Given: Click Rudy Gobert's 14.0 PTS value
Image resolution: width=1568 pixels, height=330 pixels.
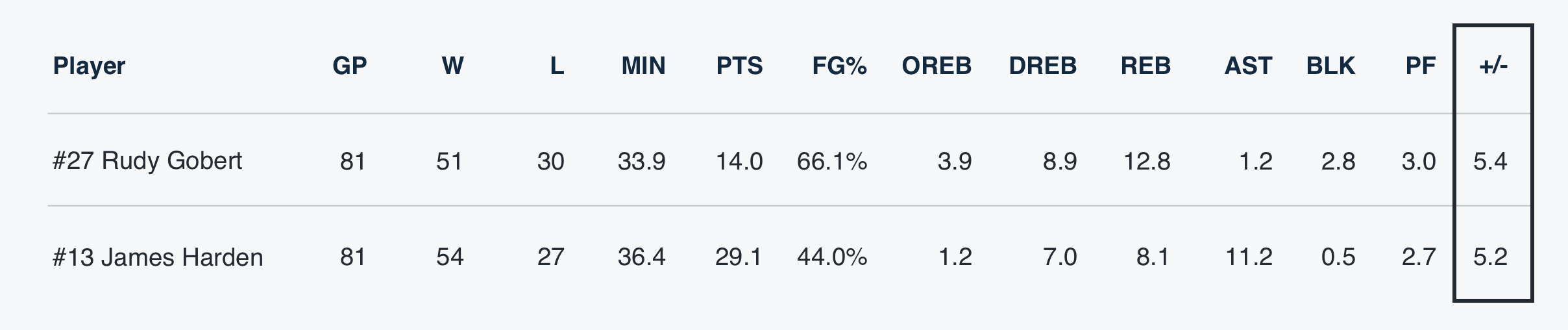Looking at the screenshot, I should pyautogui.click(x=739, y=161).
